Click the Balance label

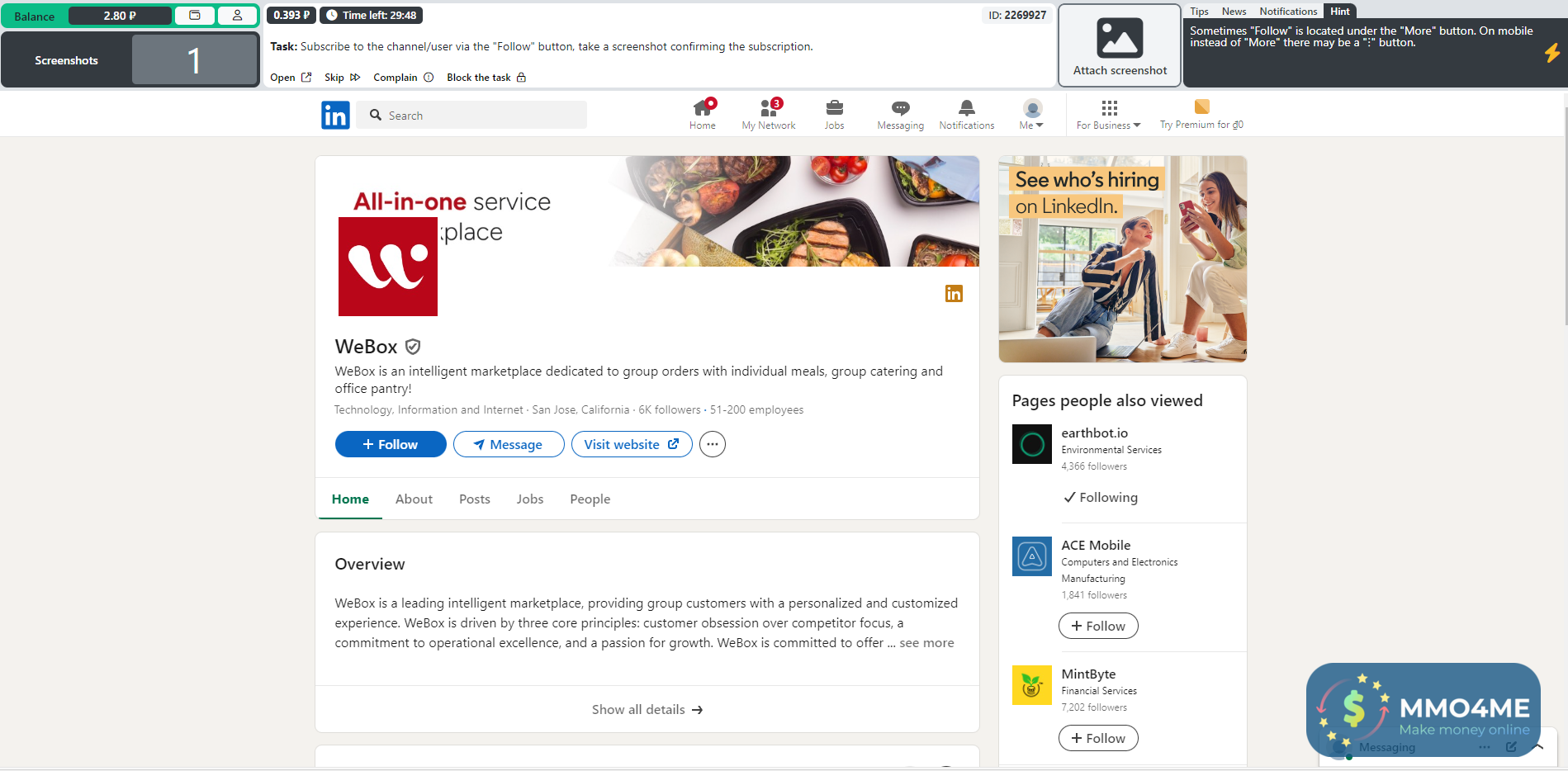point(35,17)
